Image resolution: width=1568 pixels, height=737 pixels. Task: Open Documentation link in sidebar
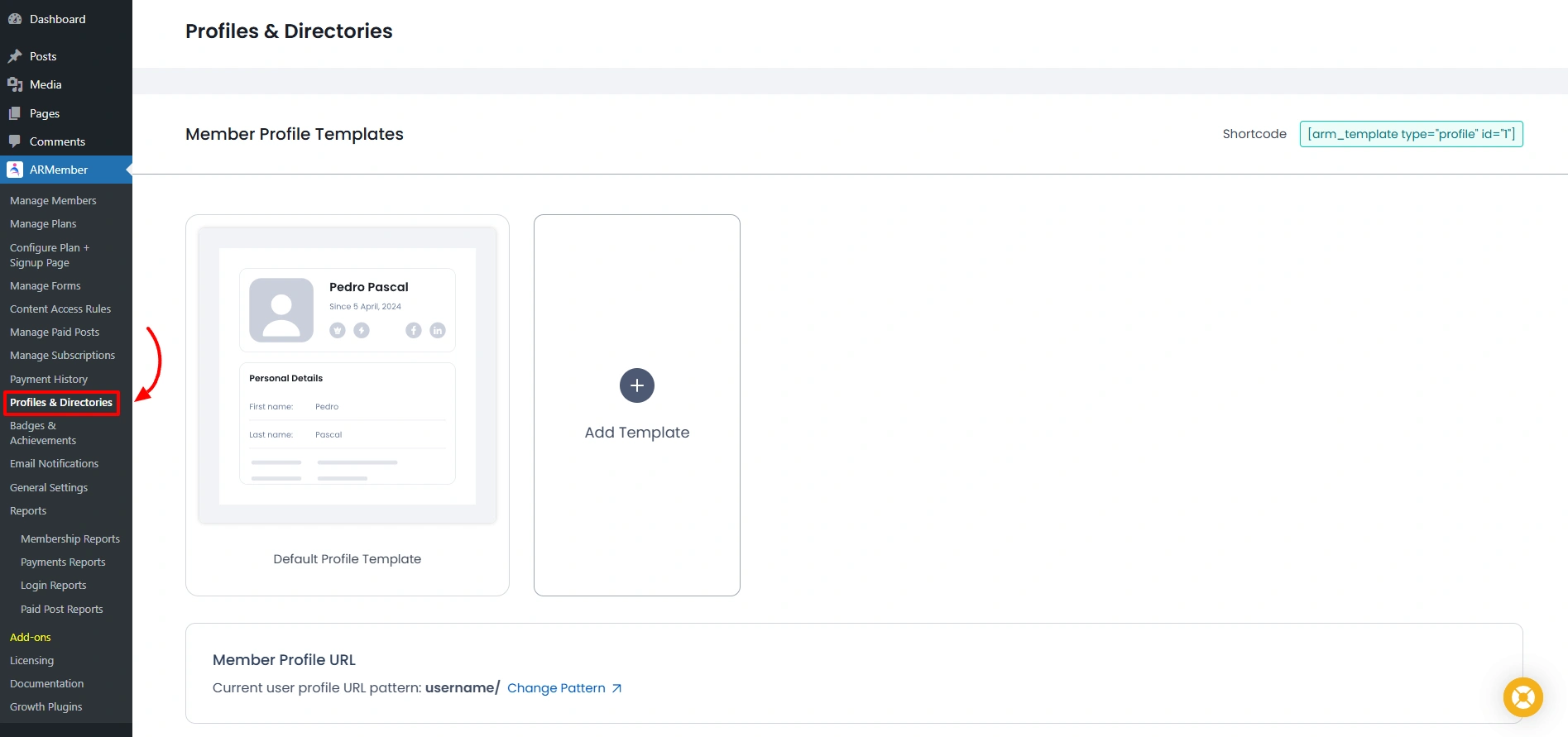(x=47, y=683)
